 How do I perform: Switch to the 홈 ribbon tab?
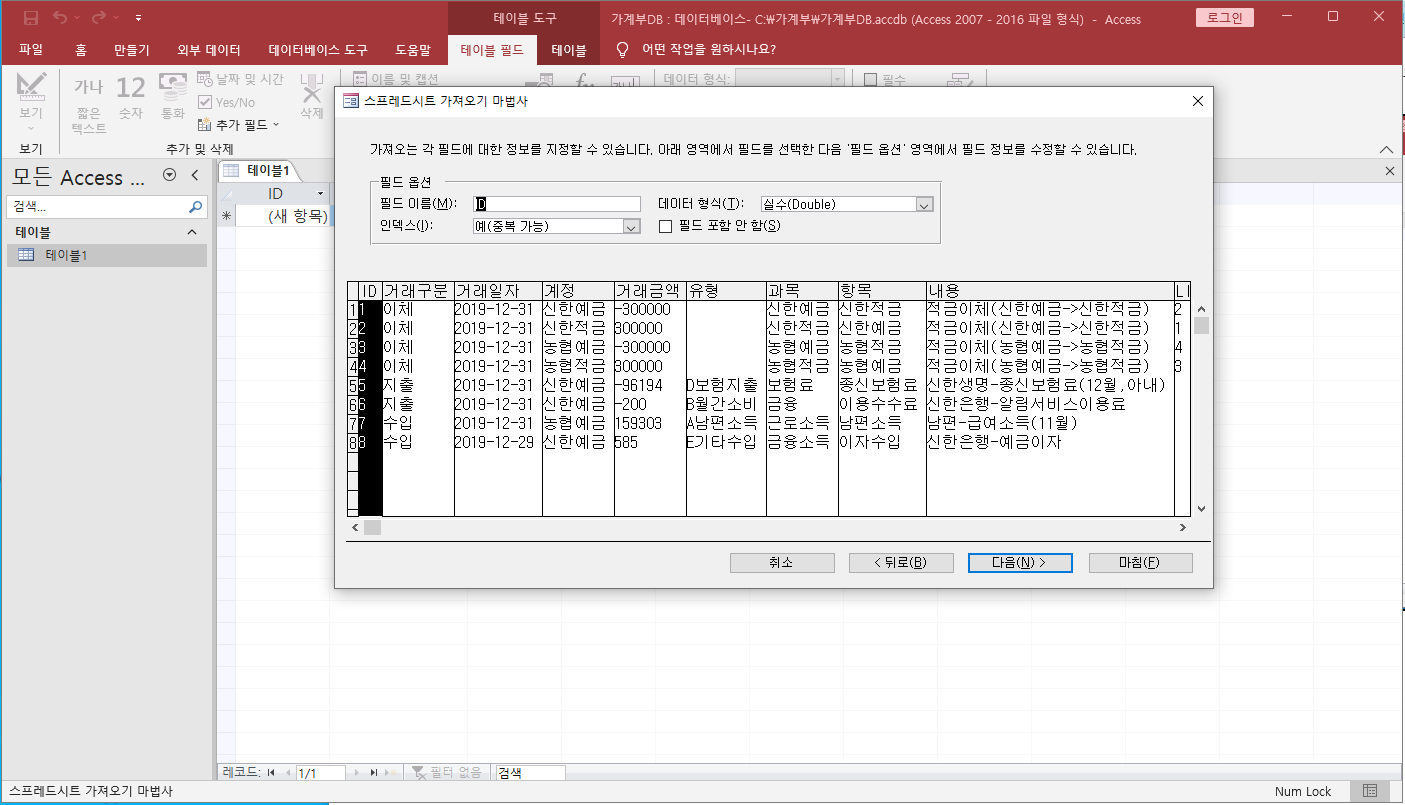coord(81,49)
